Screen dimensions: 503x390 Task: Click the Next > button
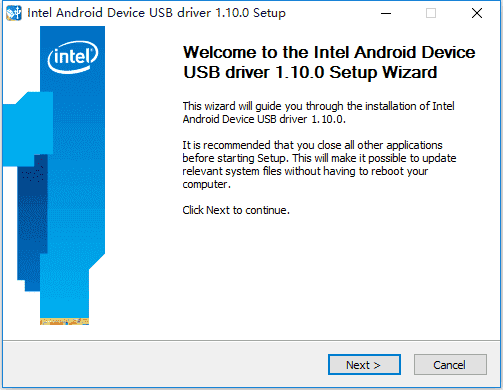364,365
